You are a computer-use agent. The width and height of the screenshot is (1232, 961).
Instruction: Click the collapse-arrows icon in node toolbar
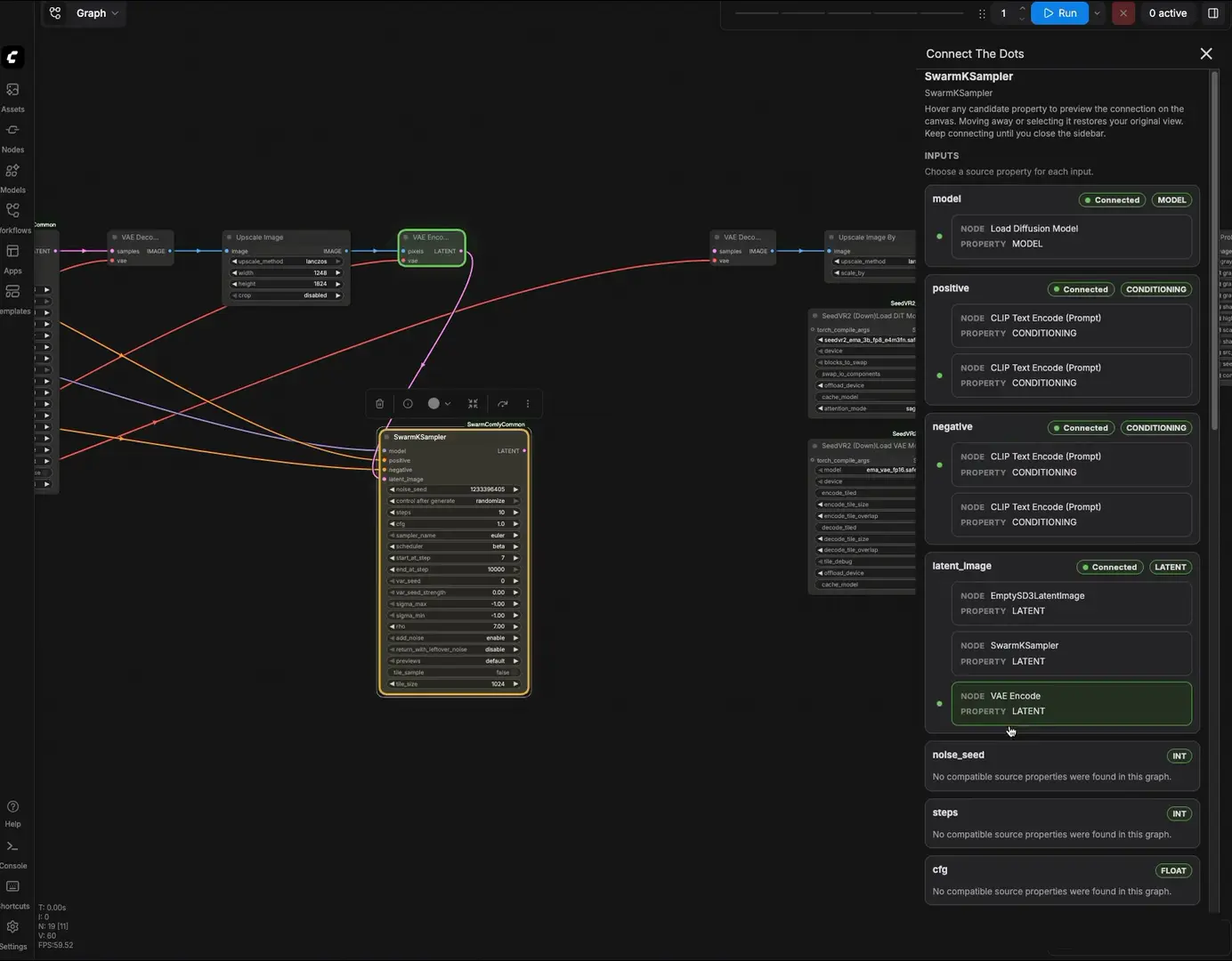[x=474, y=404]
